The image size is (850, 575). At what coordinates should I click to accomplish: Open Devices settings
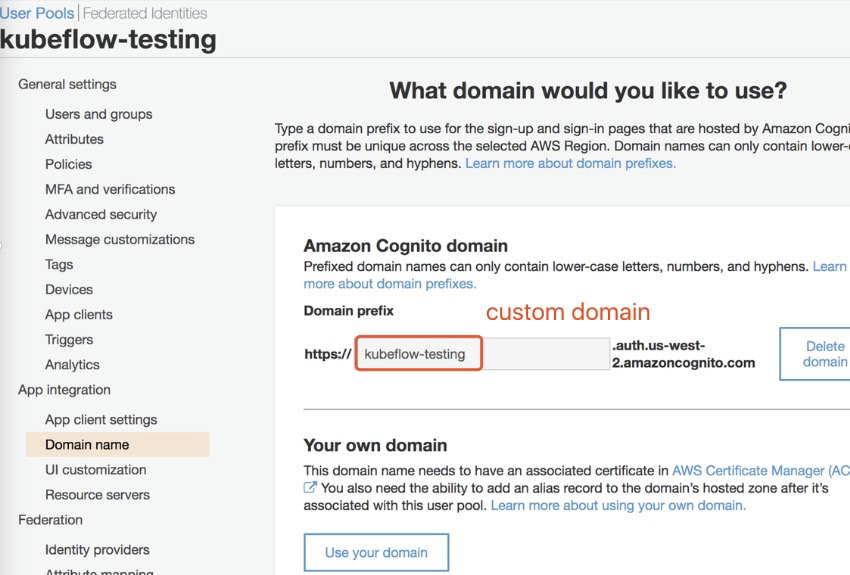(69, 289)
